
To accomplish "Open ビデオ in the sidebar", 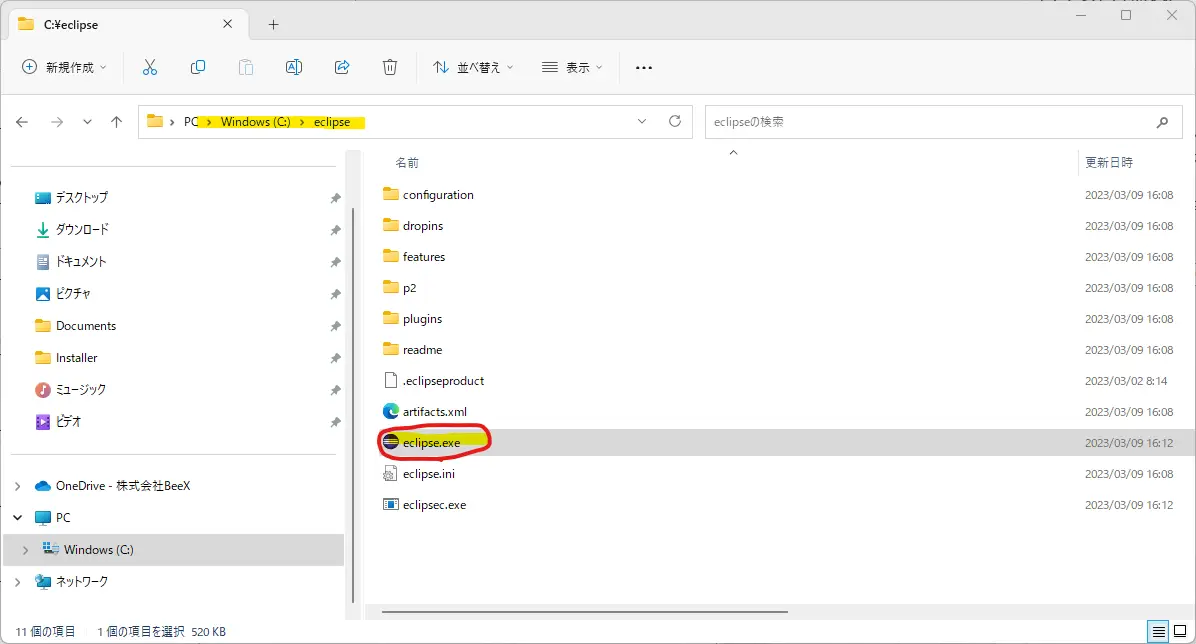I will tap(69, 421).
